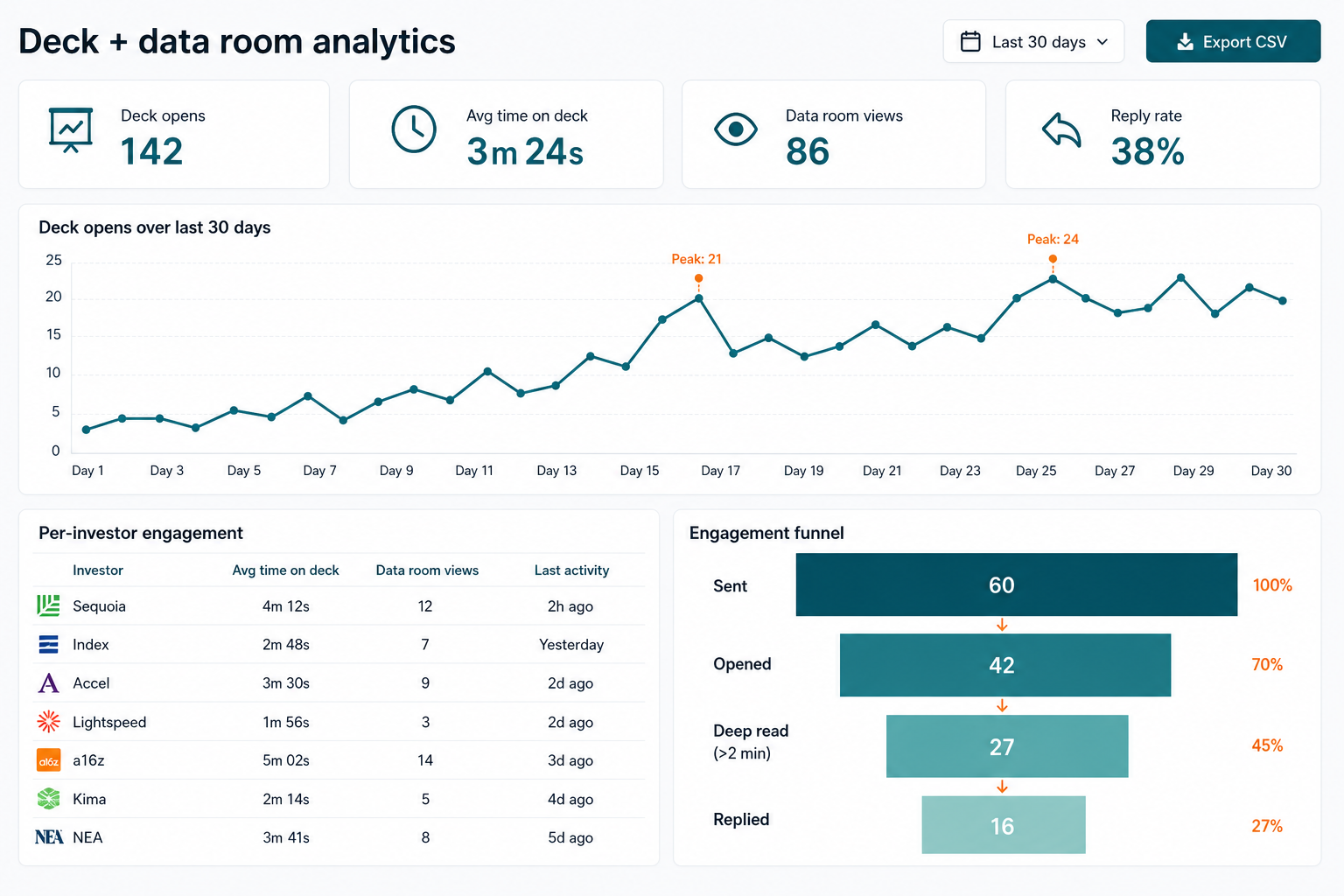Click the Index last activity Yesterday

point(571,645)
